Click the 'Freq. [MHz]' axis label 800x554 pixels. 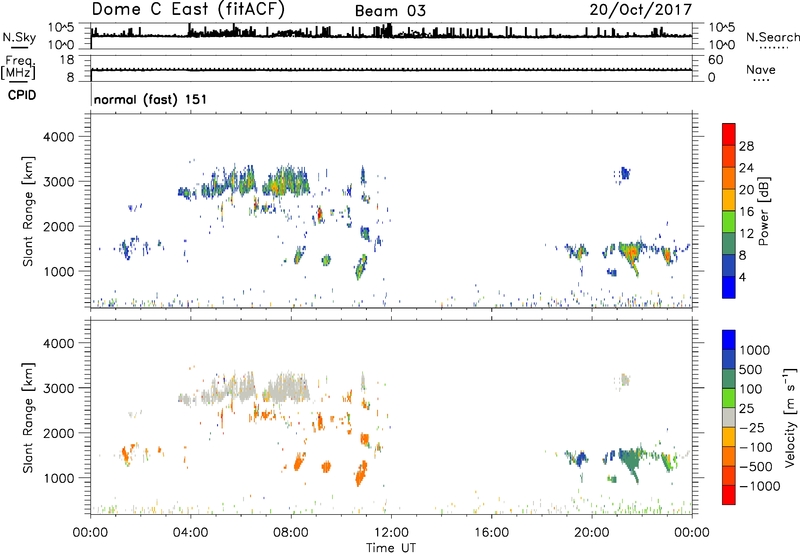pyautogui.click(x=18, y=68)
